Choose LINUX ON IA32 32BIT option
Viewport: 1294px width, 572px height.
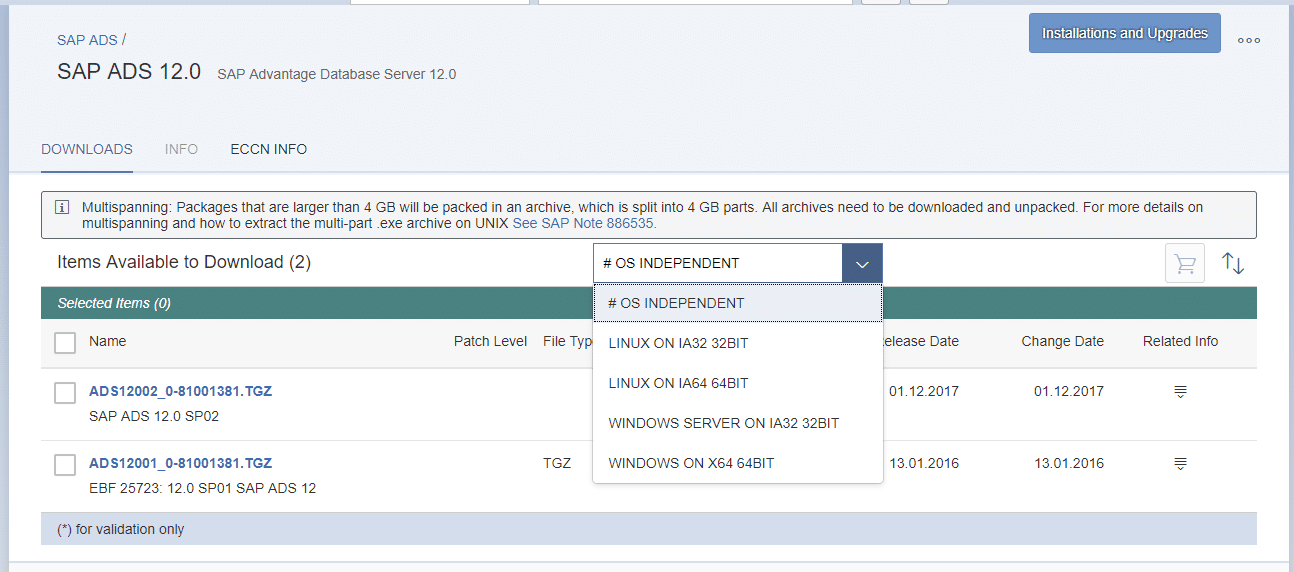tap(738, 343)
